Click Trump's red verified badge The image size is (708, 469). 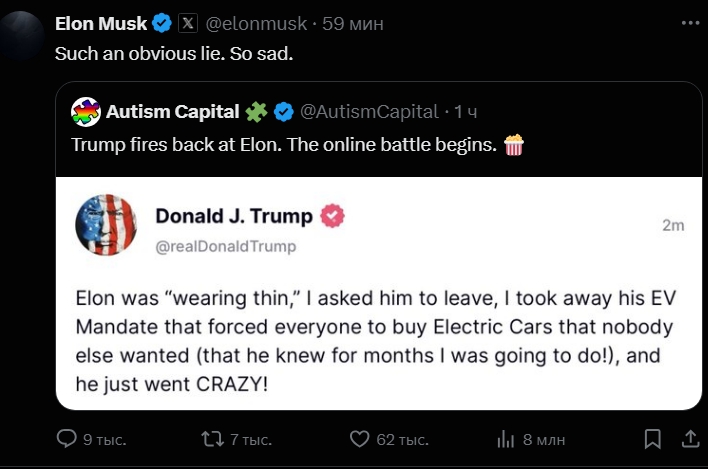tap(332, 216)
